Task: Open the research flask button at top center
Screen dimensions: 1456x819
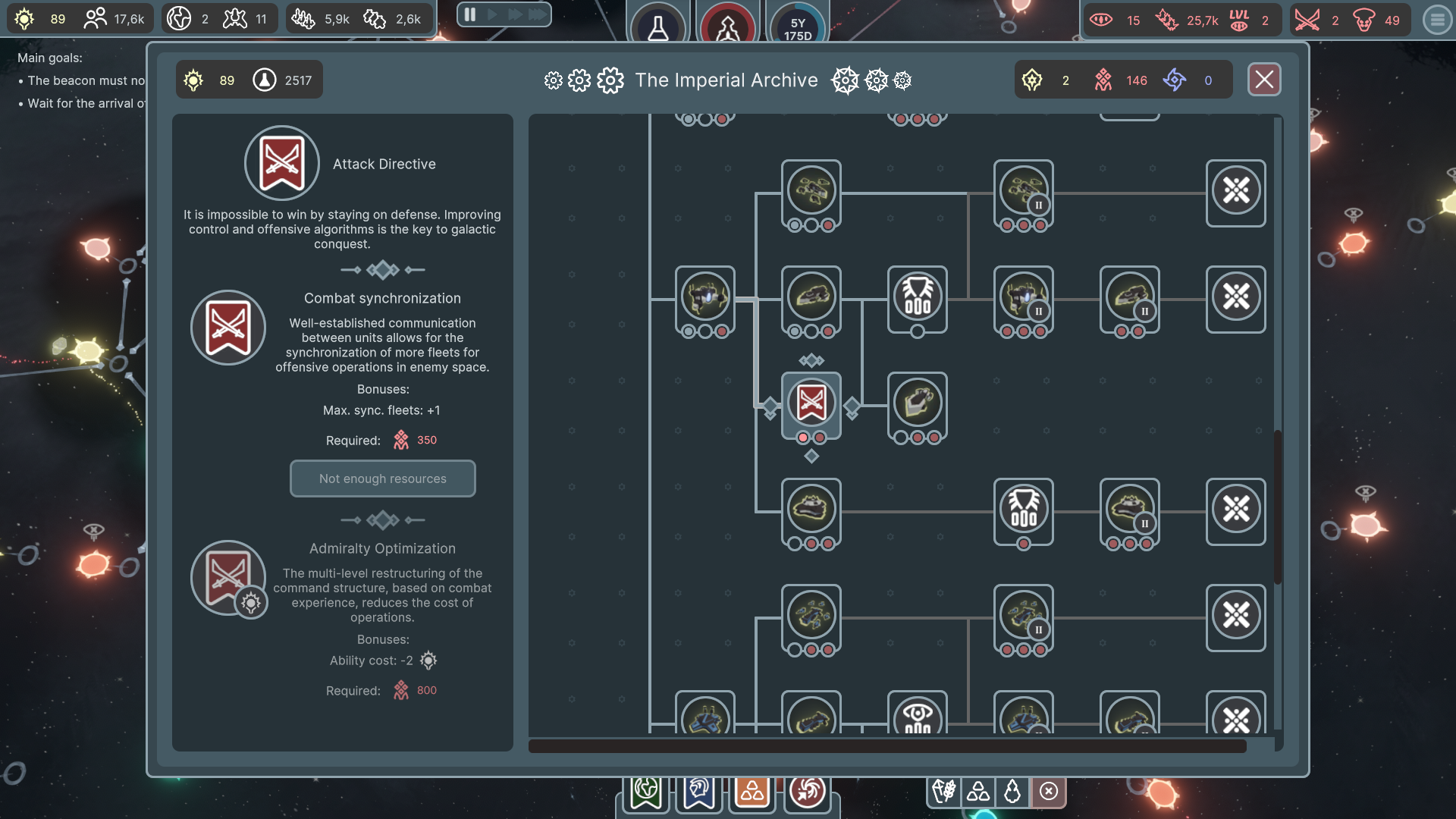Action: [x=658, y=27]
